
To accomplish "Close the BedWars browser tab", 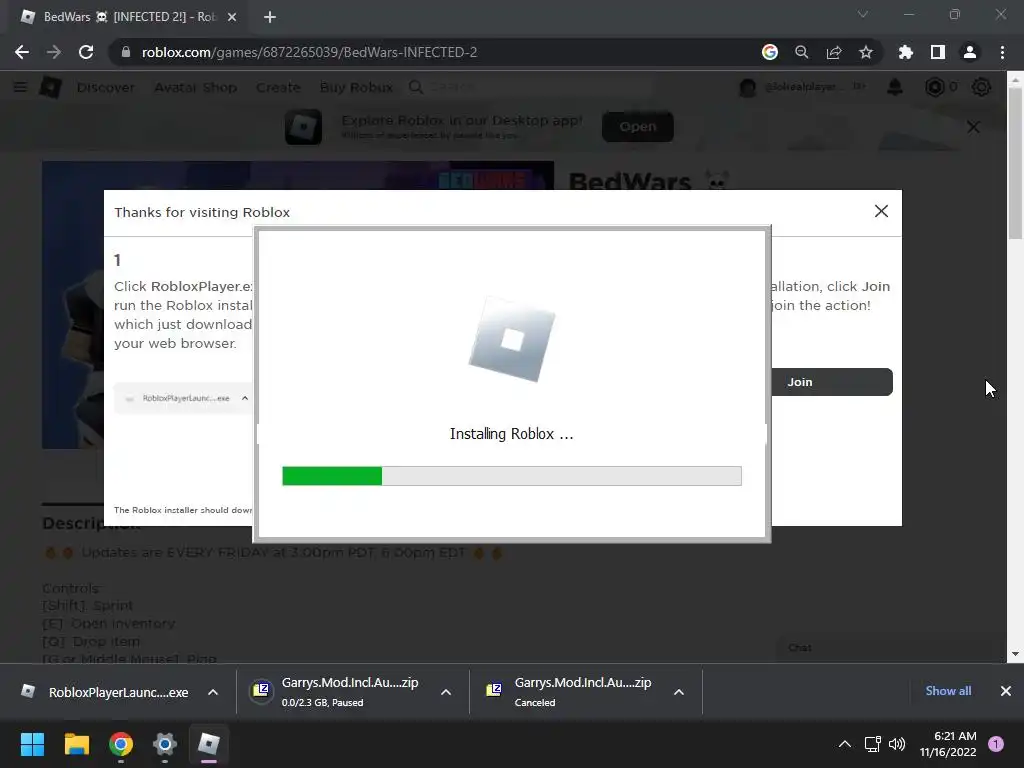I will pyautogui.click(x=232, y=17).
